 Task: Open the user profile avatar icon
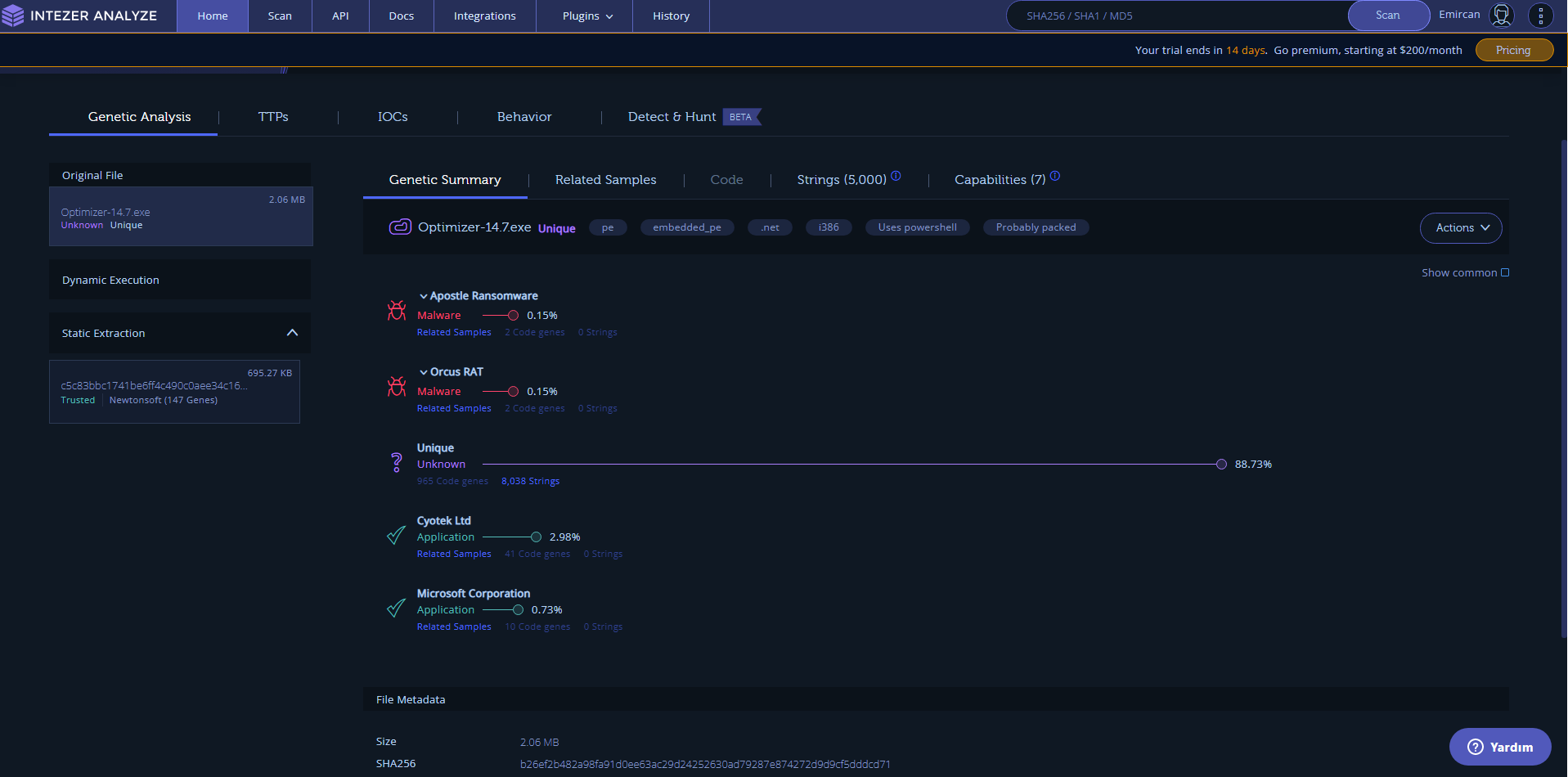[x=1501, y=16]
